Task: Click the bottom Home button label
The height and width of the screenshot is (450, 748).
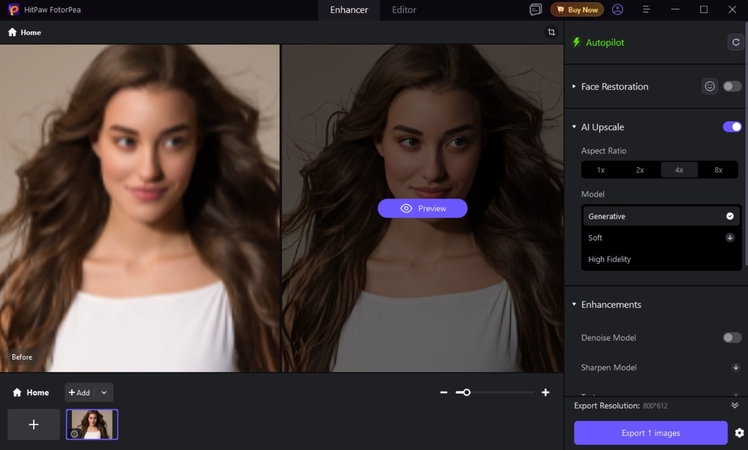Action: (x=38, y=392)
